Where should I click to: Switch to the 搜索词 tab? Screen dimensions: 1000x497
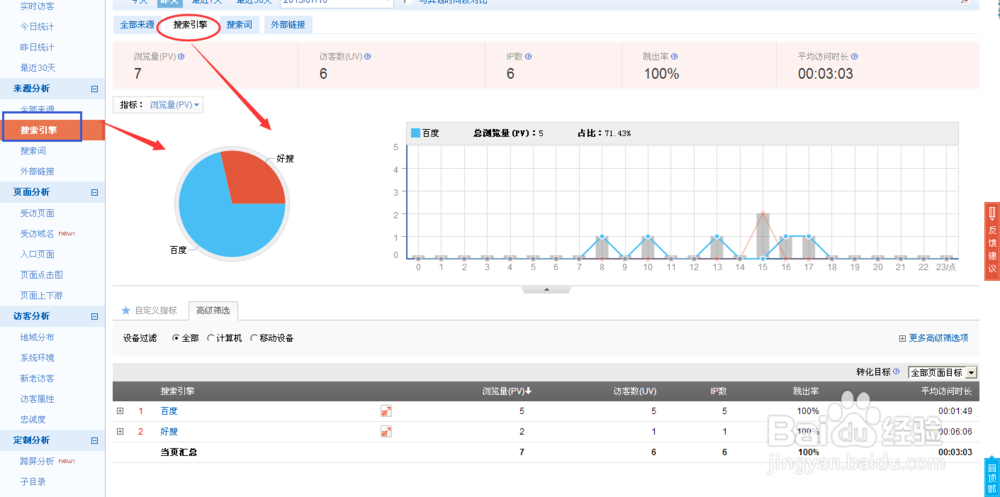point(239,26)
